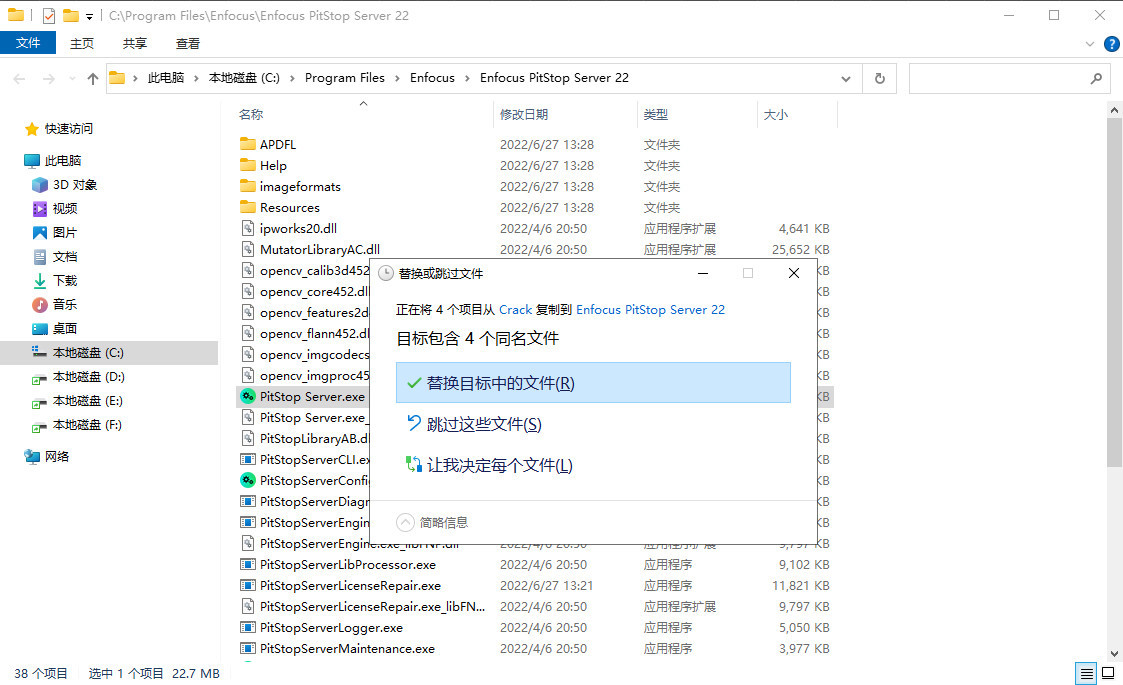Select the PitStopServerCLI.exe file icon
The width and height of the screenshot is (1123, 685).
(x=248, y=459)
